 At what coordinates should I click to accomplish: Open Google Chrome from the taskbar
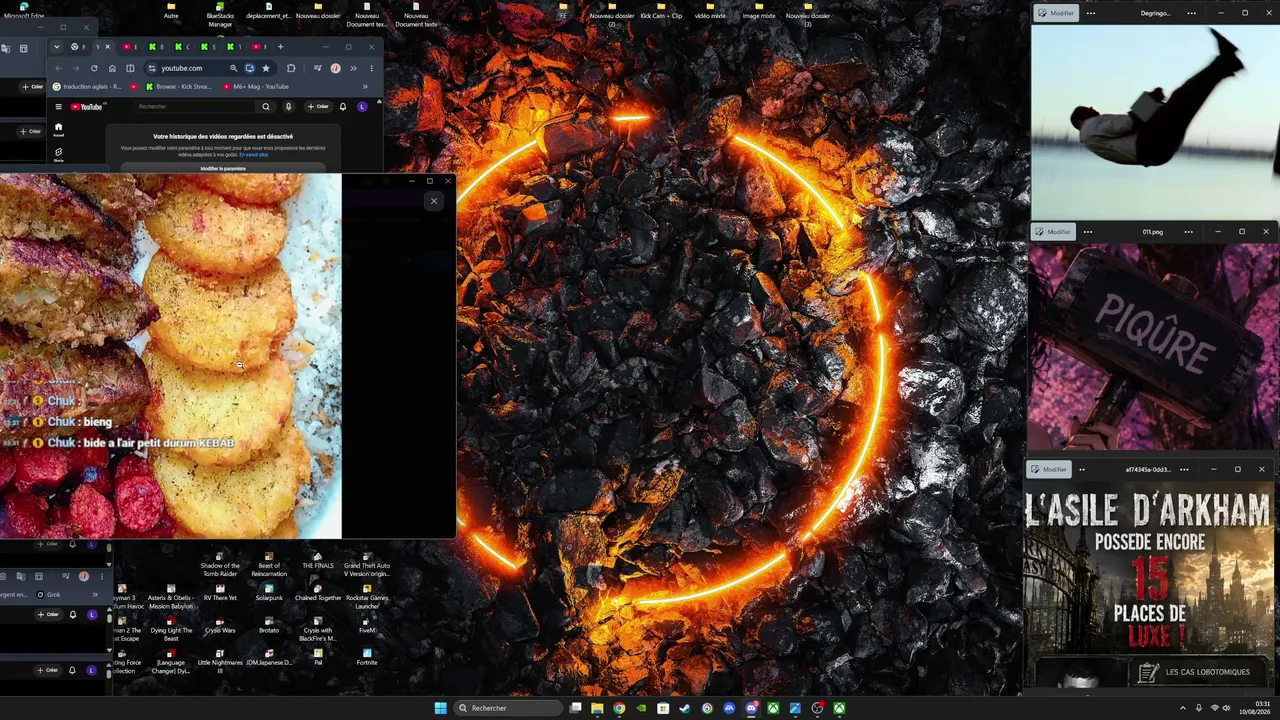[x=619, y=708]
